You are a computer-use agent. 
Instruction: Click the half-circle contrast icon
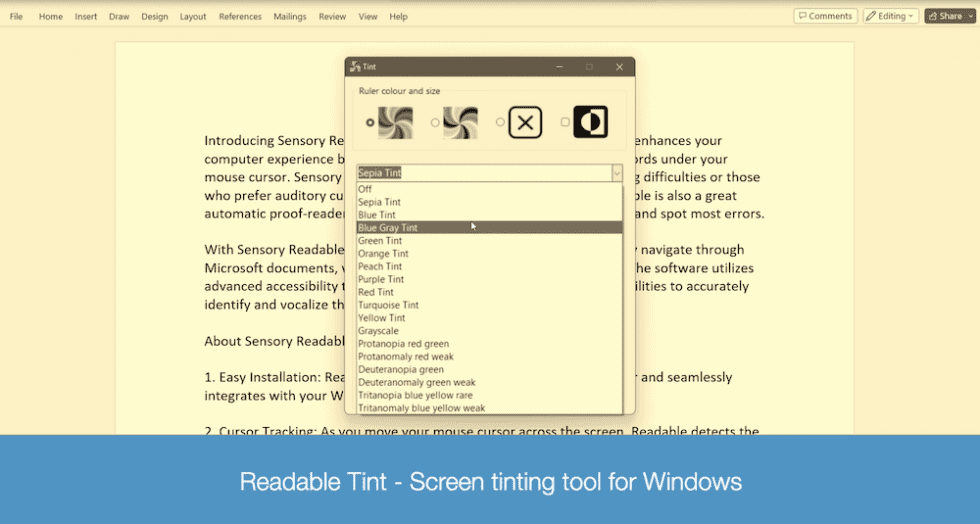click(590, 122)
